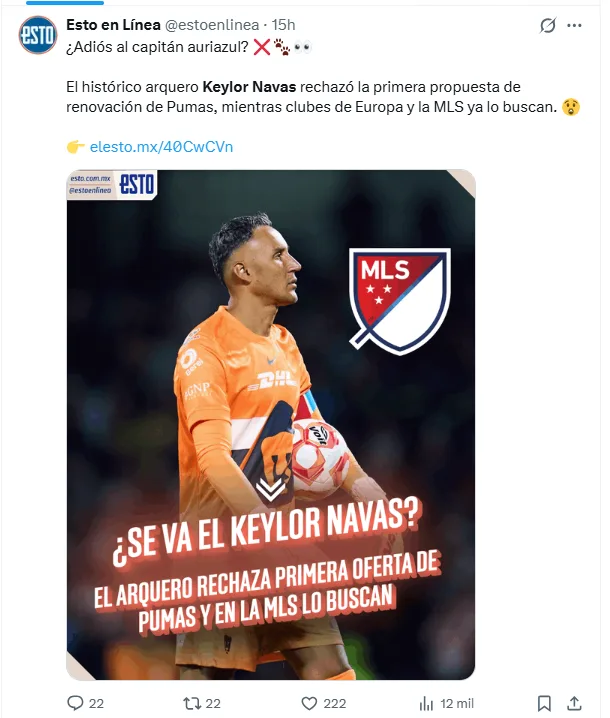This screenshot has height=718, width=610.
Task: Bookmark this post
Action: pyautogui.click(x=544, y=703)
